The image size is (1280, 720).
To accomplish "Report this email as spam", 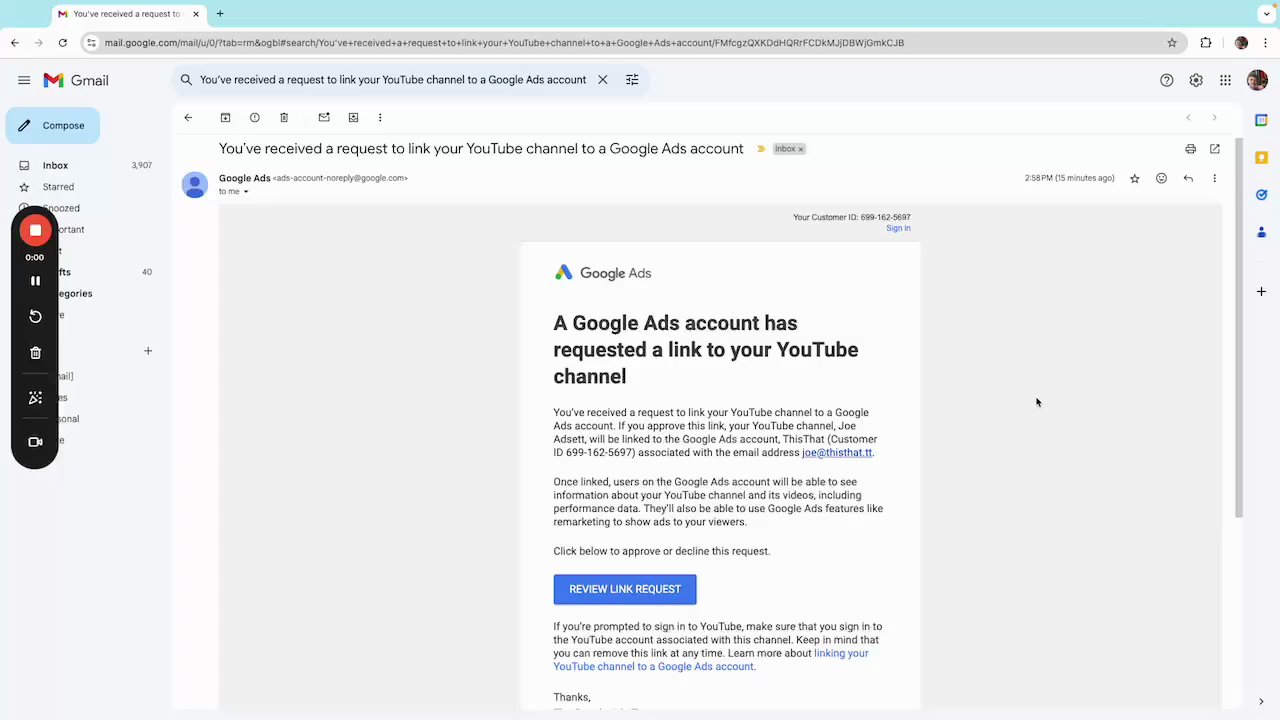I will coord(255,118).
